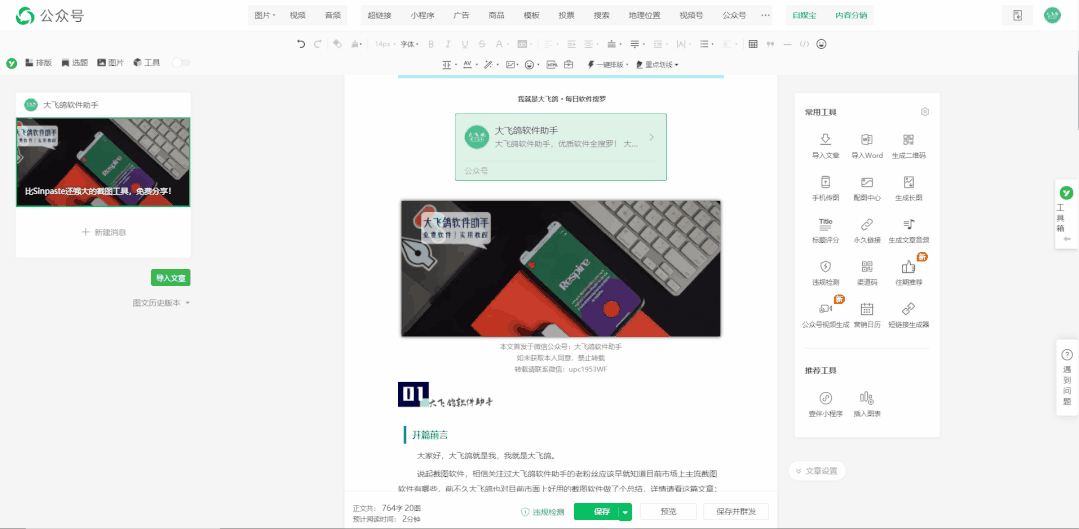Screen dimensions: 1079x529
Task: Open 营销日历 calendar tool
Action: point(867,315)
